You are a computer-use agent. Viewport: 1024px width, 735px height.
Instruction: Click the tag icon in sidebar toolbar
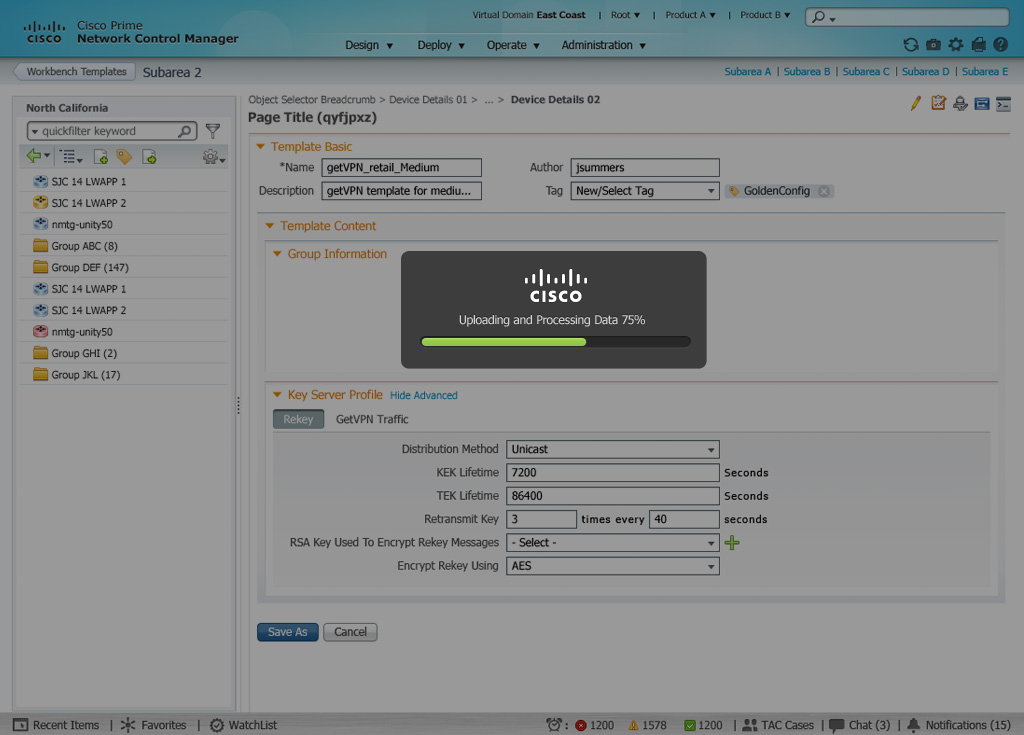pyautogui.click(x=124, y=156)
